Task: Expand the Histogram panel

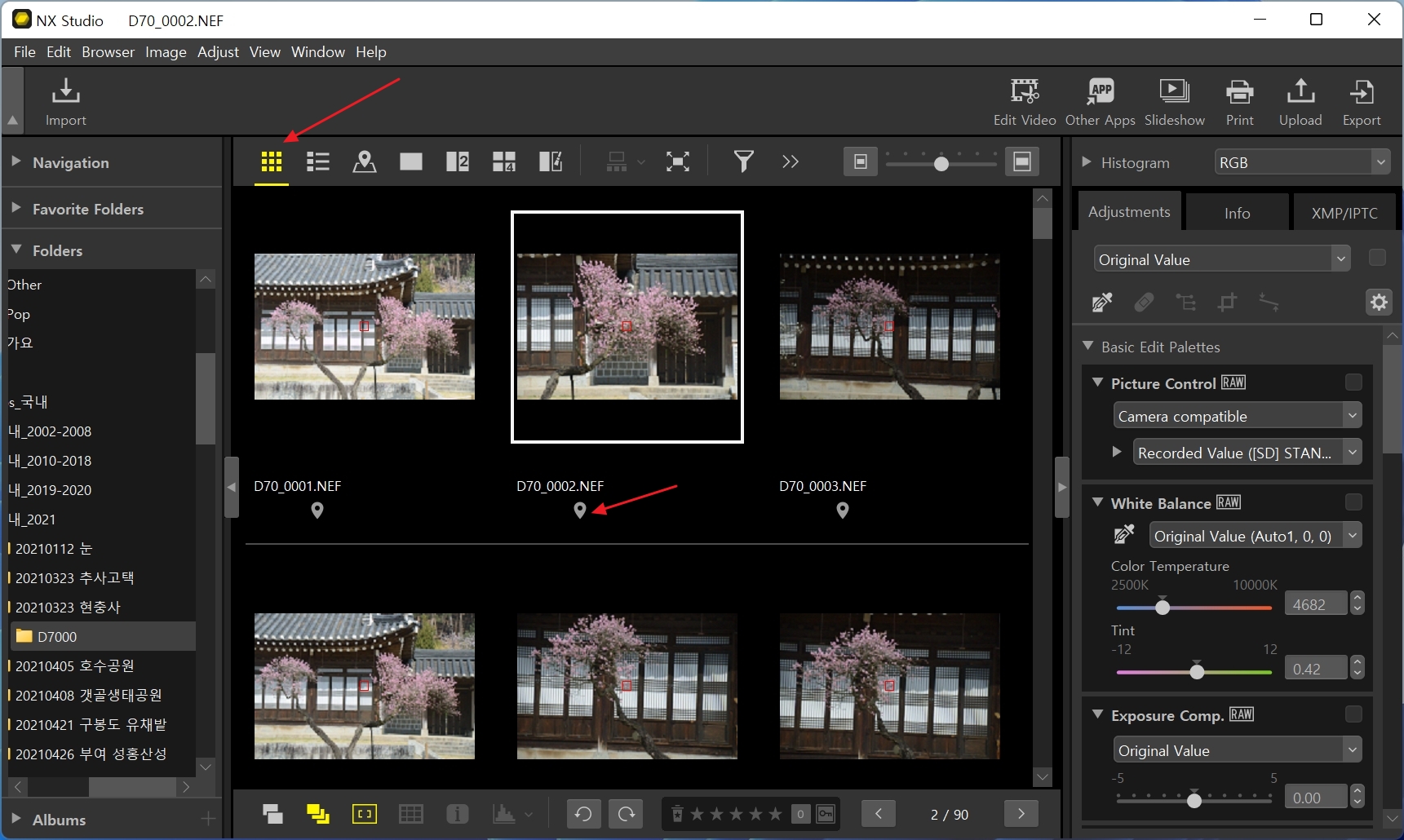Action: tap(1086, 161)
